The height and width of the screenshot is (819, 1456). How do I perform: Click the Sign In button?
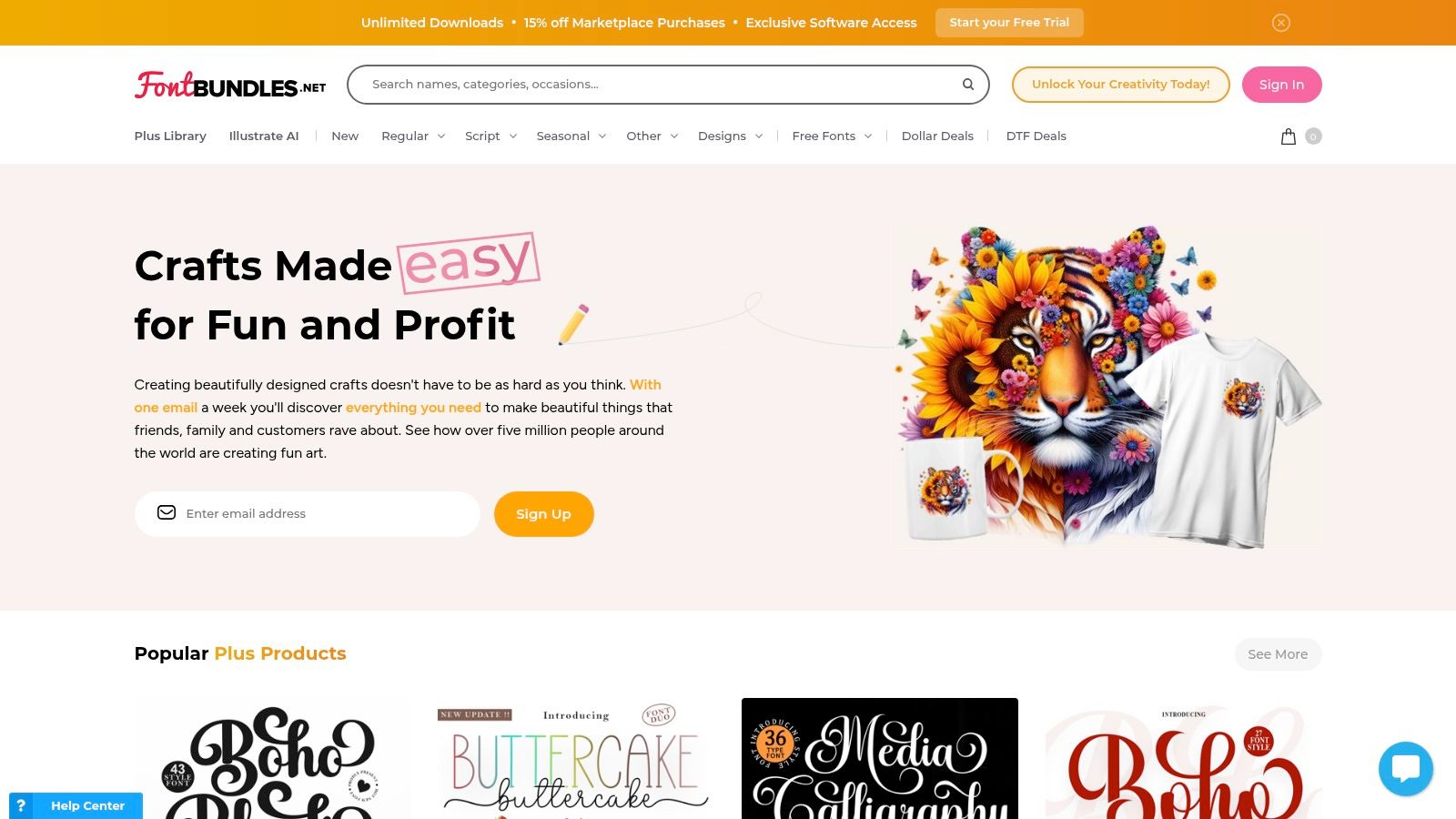click(1281, 85)
